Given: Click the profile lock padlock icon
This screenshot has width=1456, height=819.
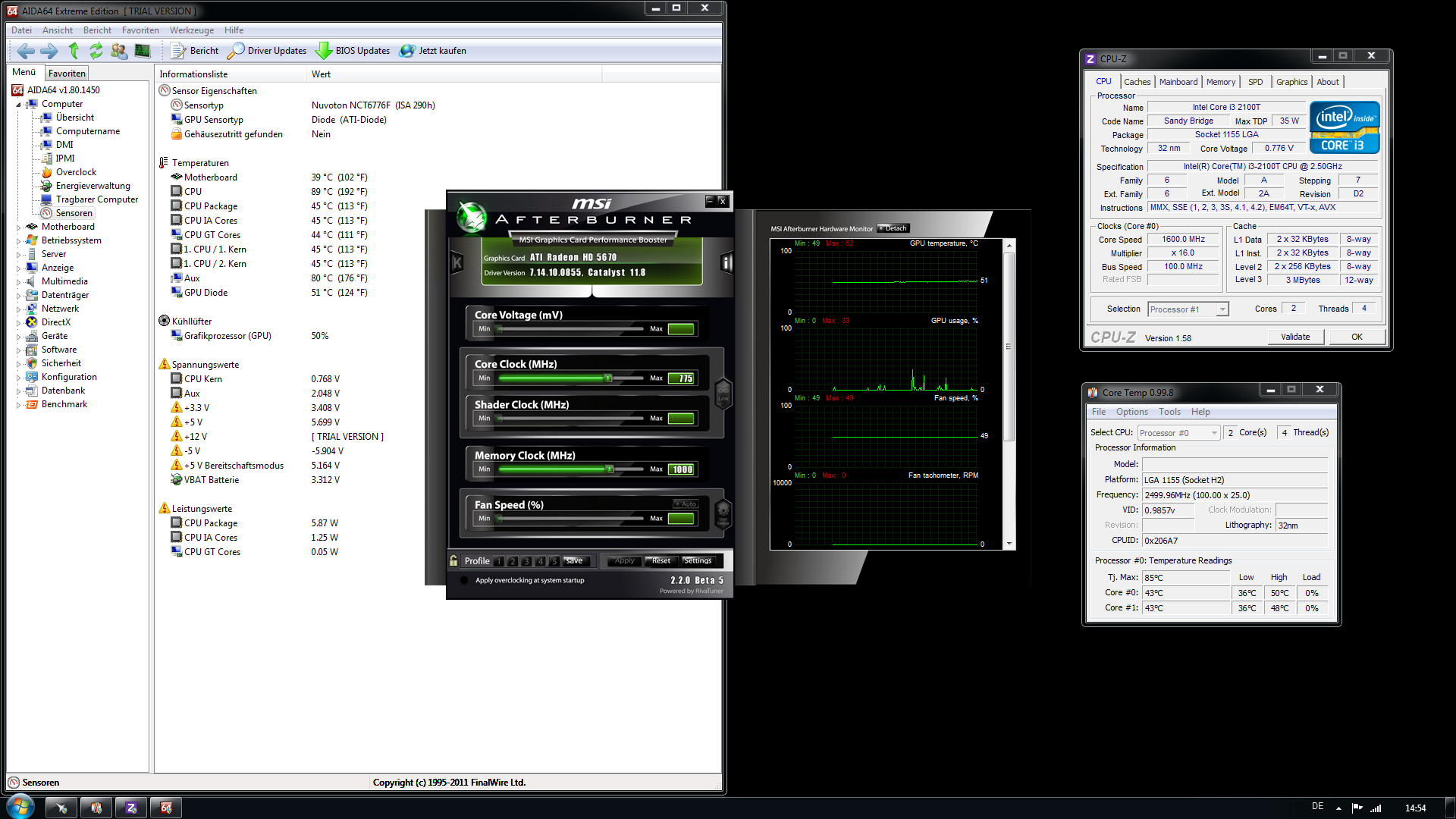Looking at the screenshot, I should point(453,560).
